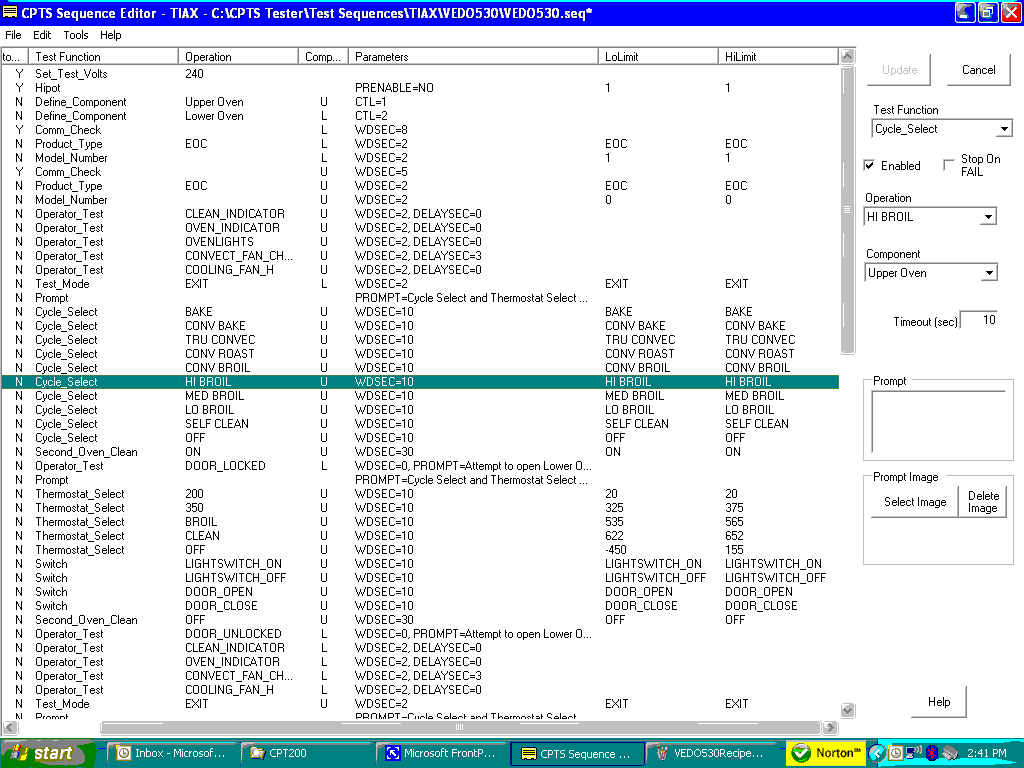Click the vertical scrollbar up arrow

[x=847, y=56]
